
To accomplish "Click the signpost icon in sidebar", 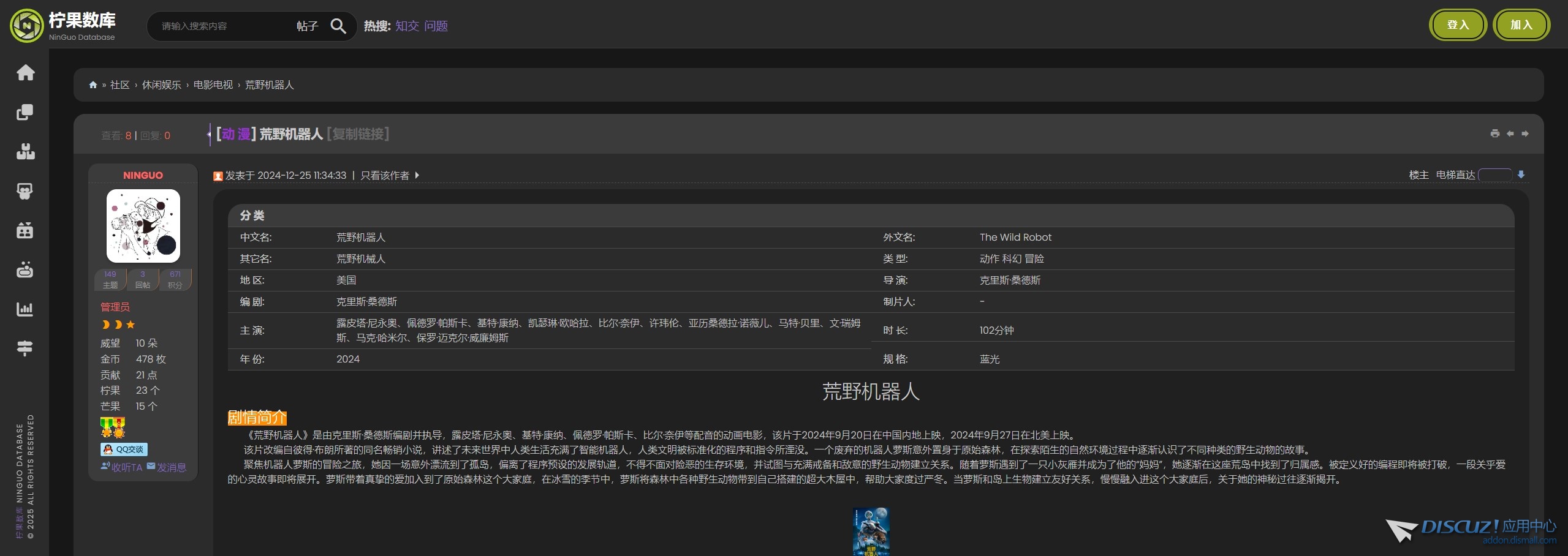I will (25, 348).
